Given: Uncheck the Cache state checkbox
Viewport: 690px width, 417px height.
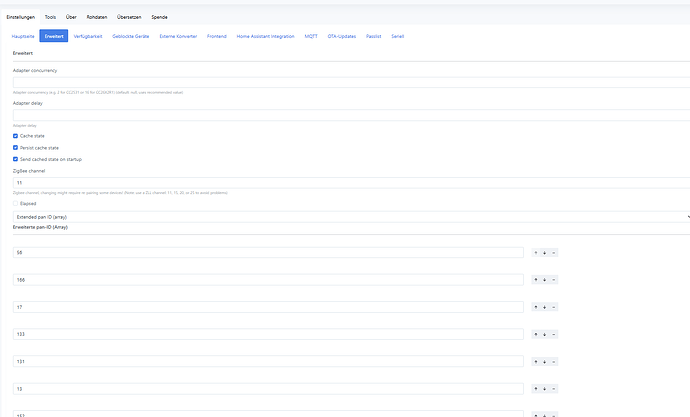Looking at the screenshot, I should tap(15, 135).
